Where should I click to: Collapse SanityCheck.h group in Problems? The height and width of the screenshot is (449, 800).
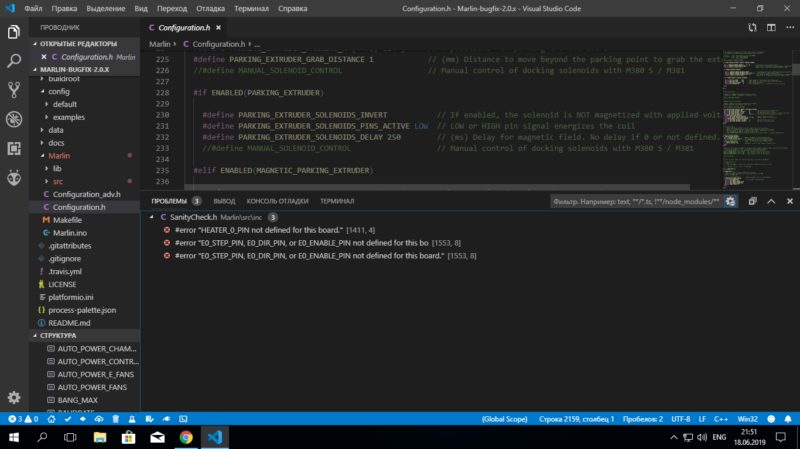[x=151, y=217]
